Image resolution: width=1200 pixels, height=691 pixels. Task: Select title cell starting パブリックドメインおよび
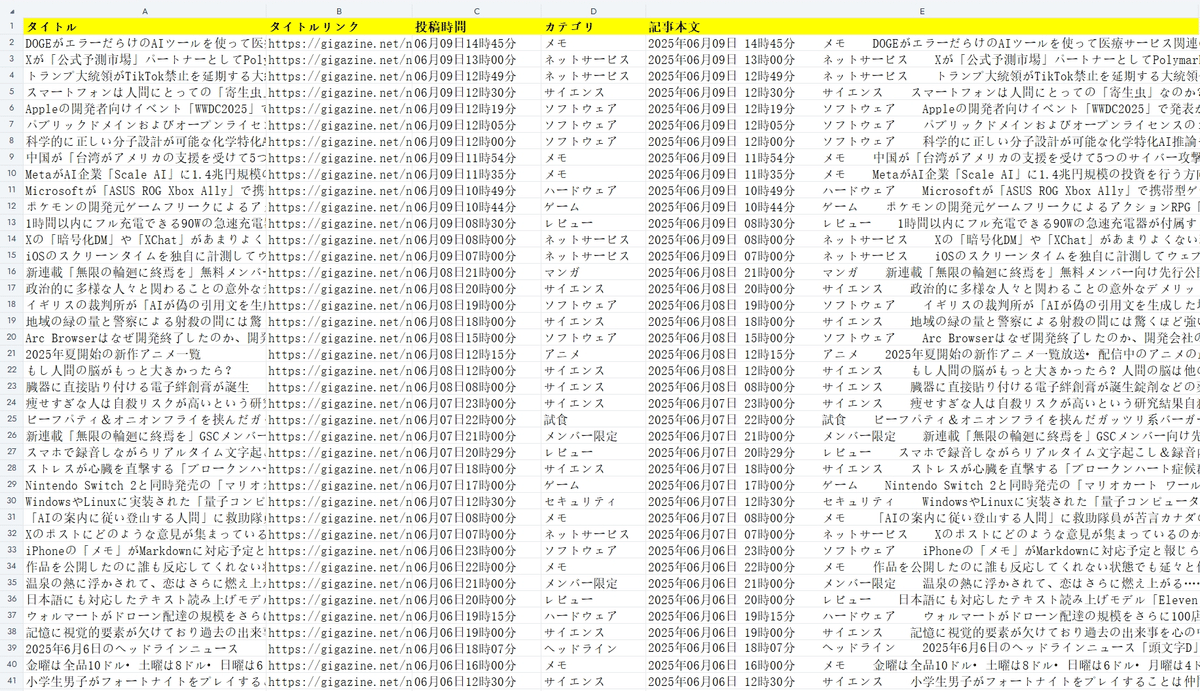pos(145,124)
